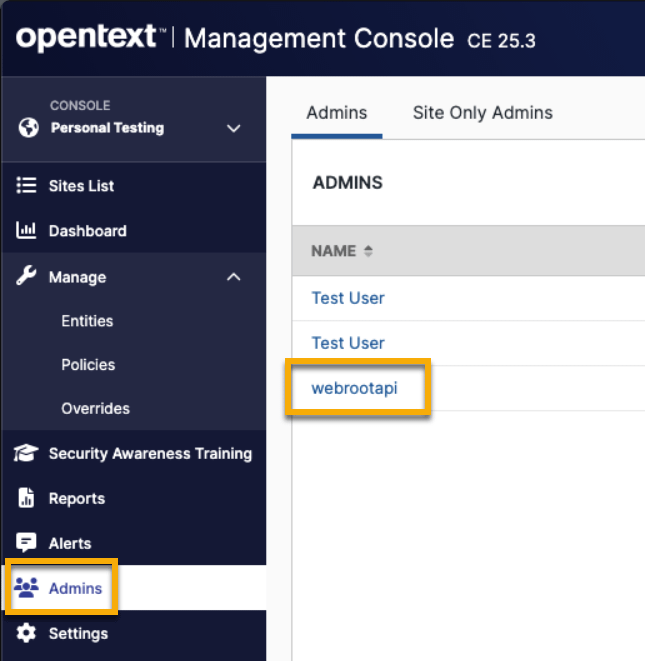
Task: Open the webrootapi admin link
Action: 354,388
